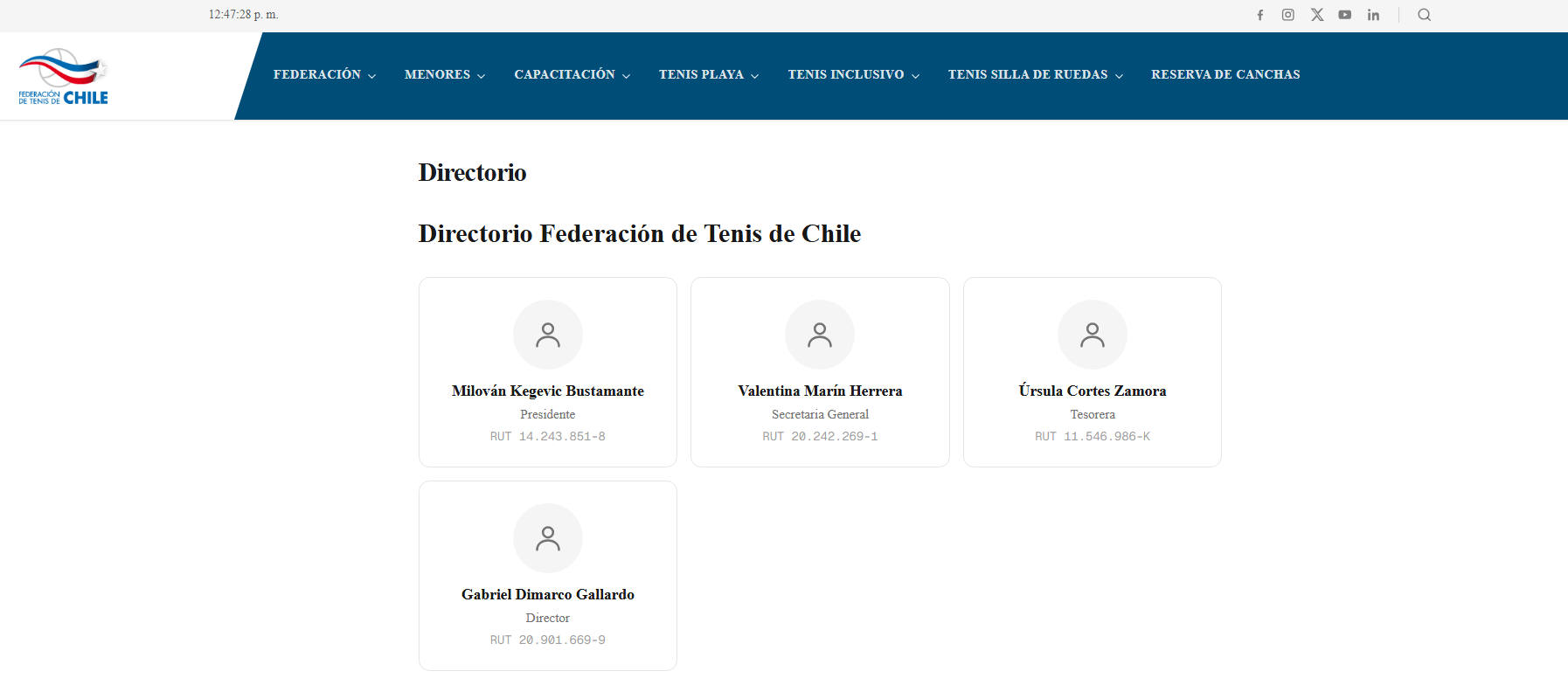Screen dimensions: 1568x692
Task: Open the YouTube social link icon
Action: (1345, 15)
